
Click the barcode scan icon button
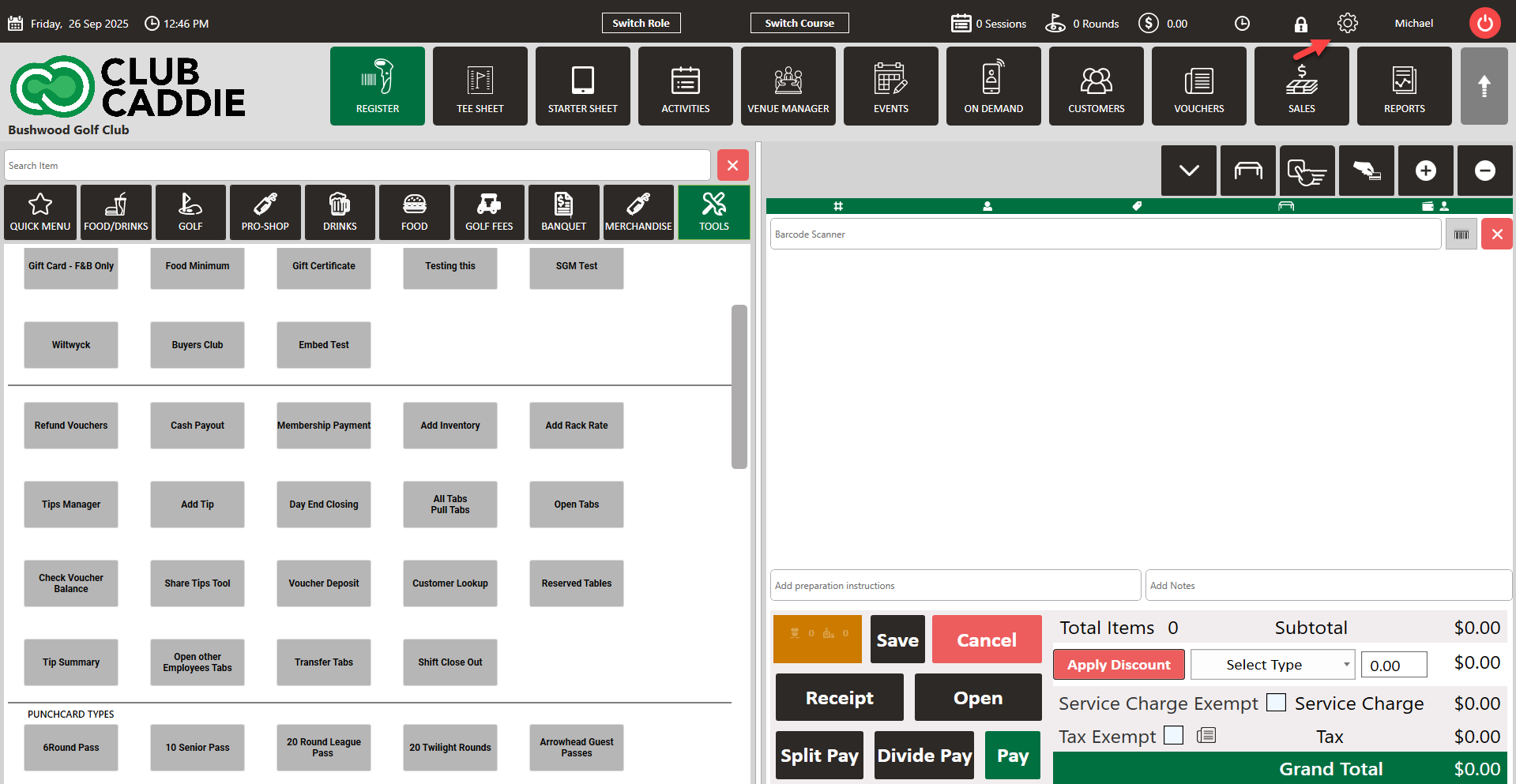[1461, 234]
